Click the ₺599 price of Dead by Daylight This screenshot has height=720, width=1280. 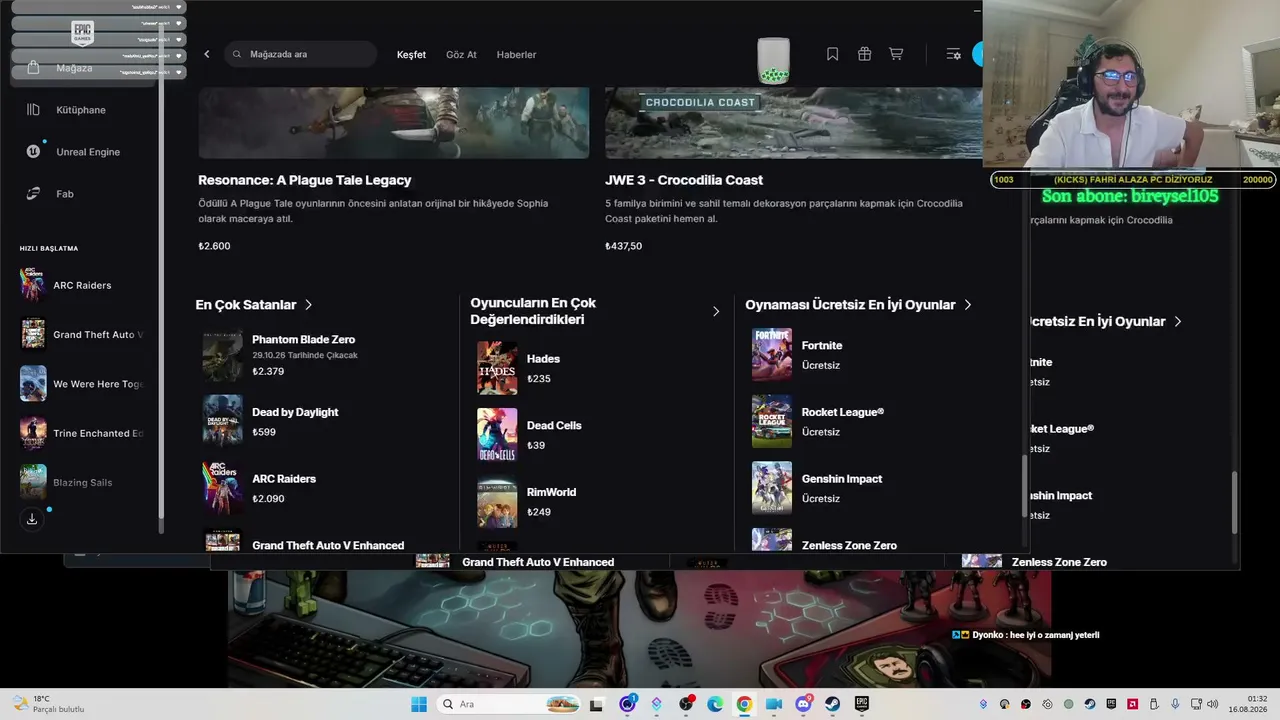click(264, 432)
